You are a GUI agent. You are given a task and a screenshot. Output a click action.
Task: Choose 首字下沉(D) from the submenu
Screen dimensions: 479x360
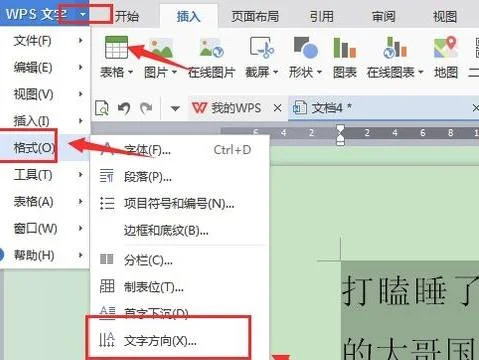[x=180, y=313]
